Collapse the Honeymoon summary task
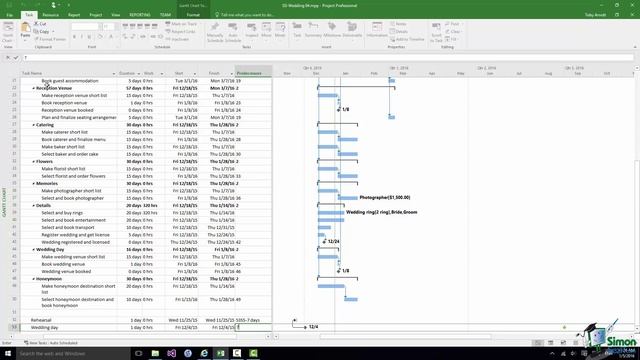 click(33, 279)
